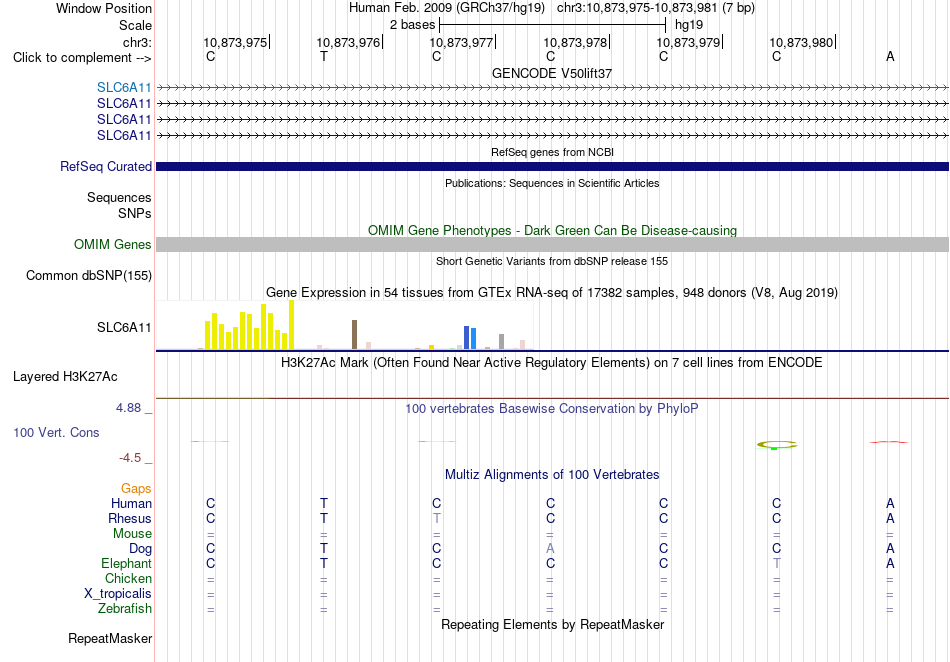The image size is (950, 662).
Task: Open 'Short Genetic Variants from dbSNP release 155'
Action: point(552,261)
